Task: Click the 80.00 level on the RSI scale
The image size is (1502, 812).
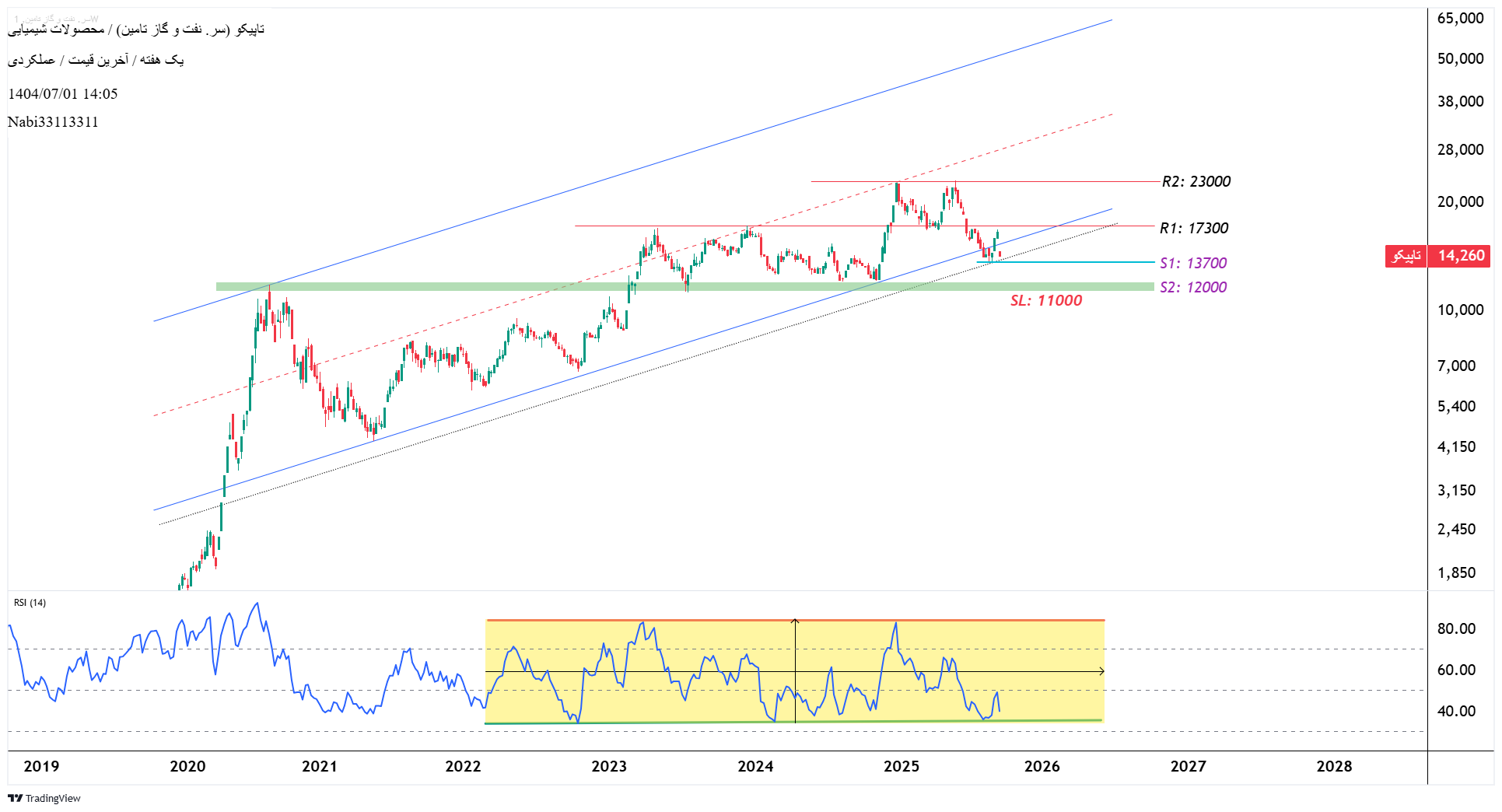Action: (1456, 629)
